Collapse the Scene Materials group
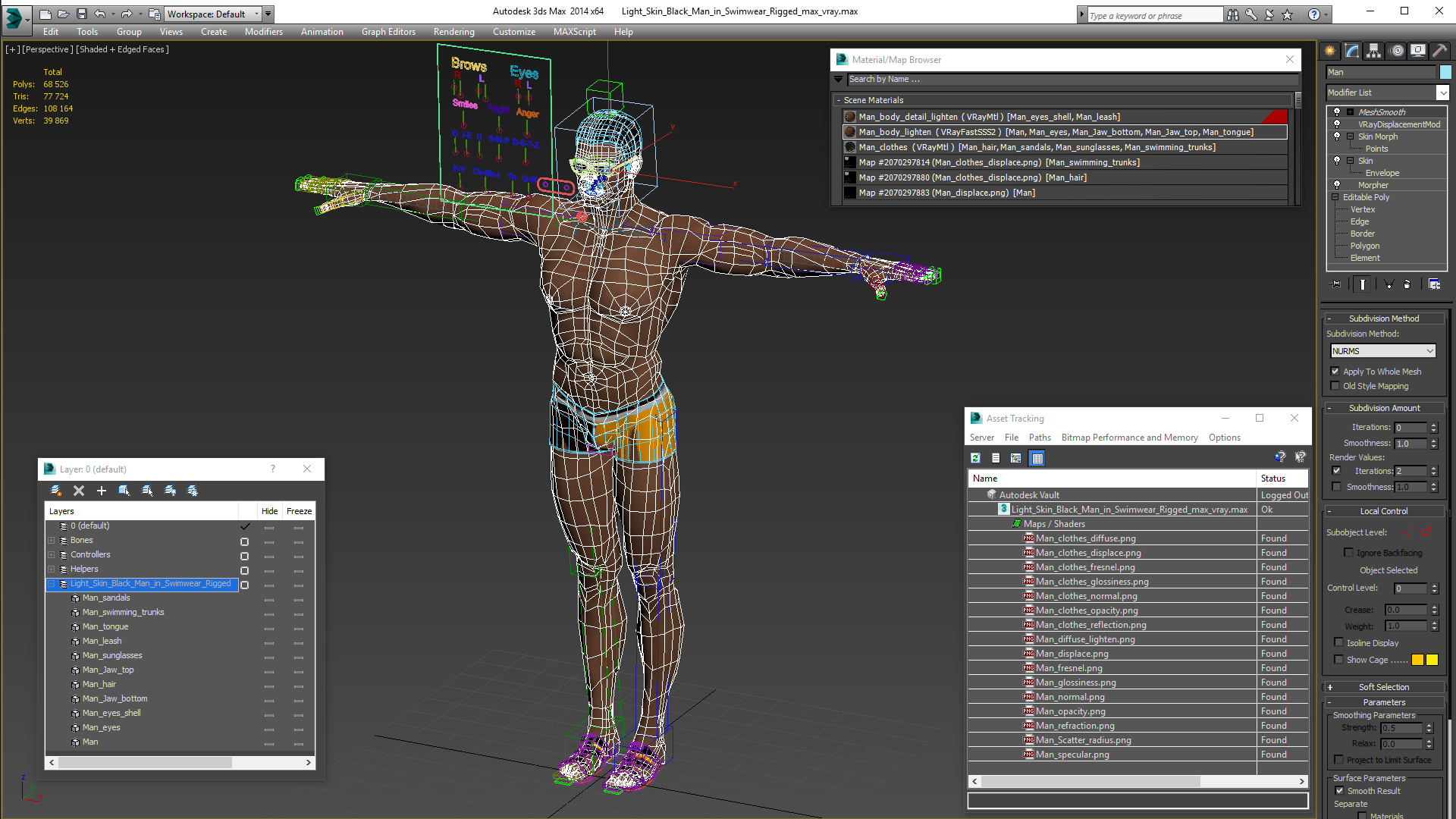This screenshot has height=819, width=1456. 838,100
